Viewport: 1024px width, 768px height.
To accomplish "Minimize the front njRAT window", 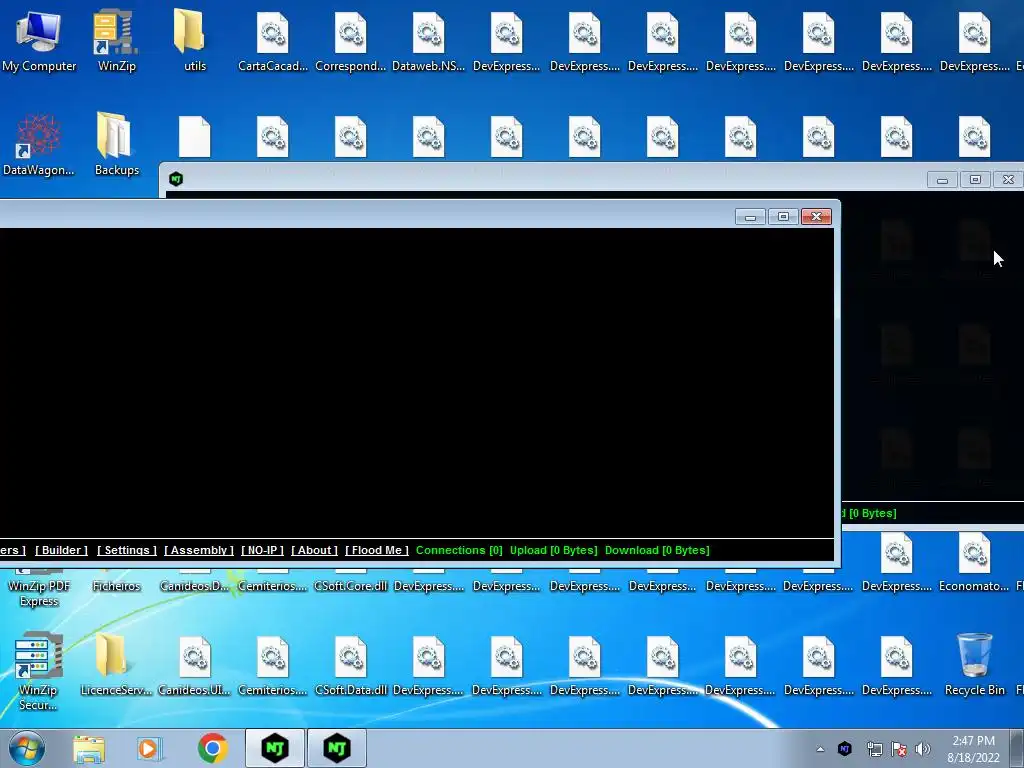I will pyautogui.click(x=750, y=217).
